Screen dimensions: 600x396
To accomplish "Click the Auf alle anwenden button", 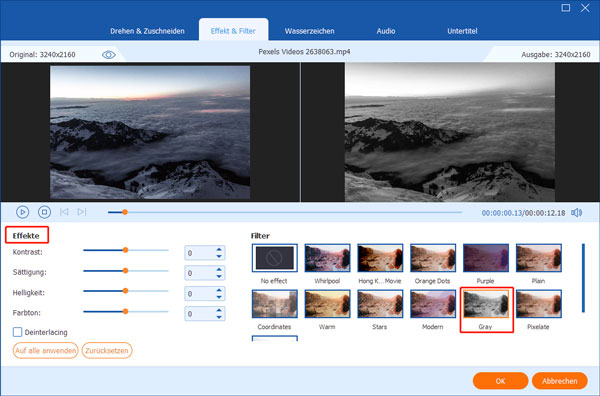I will pos(46,350).
